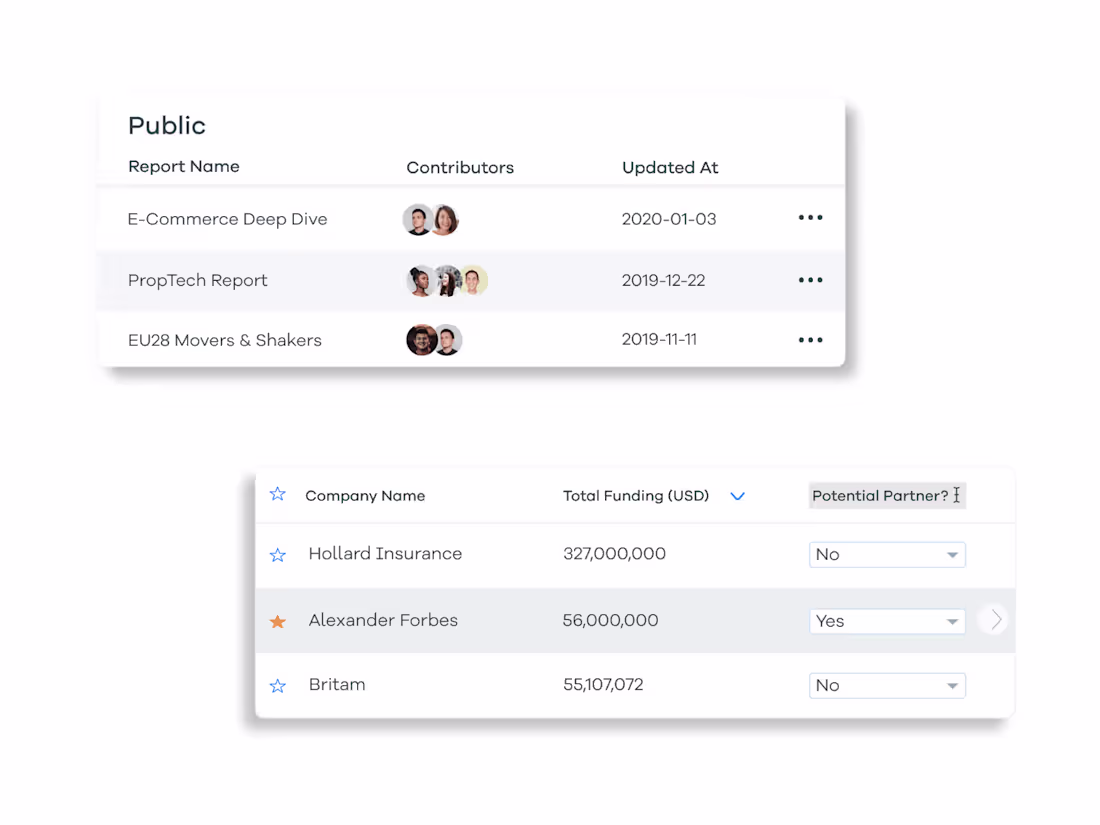1100x825 pixels.
Task: Click the Updated At column header
Action: point(670,167)
